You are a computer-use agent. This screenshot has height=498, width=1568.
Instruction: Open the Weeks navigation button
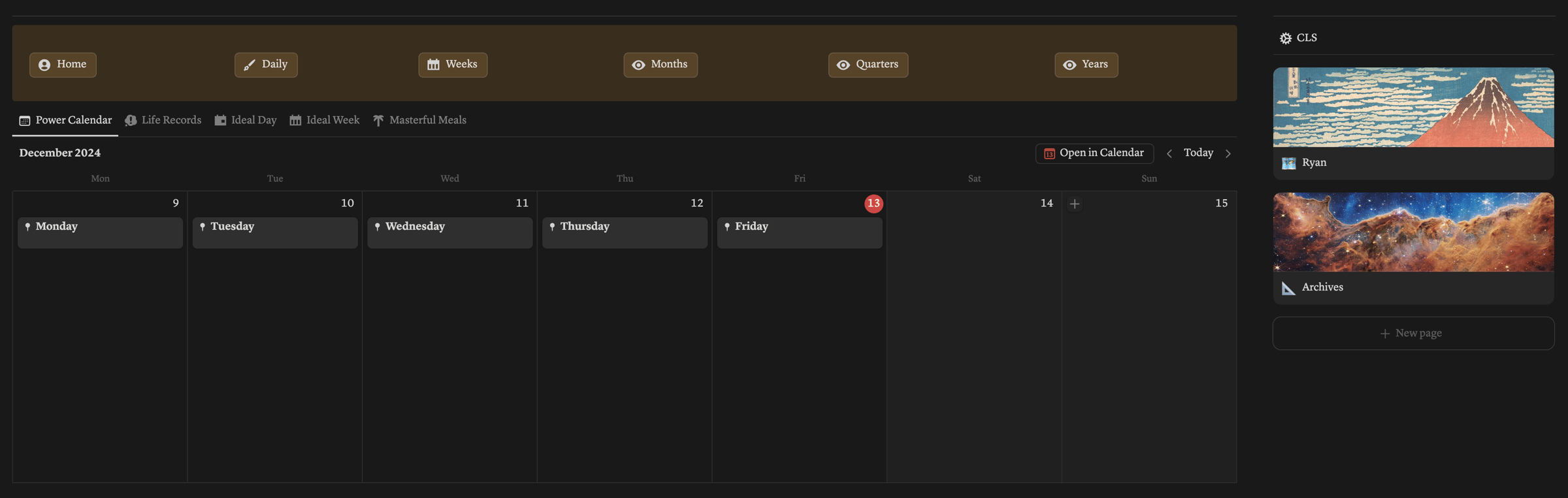[453, 65]
